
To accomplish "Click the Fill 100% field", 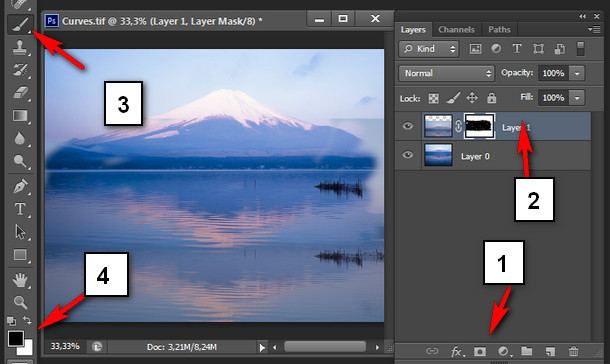I will [x=553, y=98].
